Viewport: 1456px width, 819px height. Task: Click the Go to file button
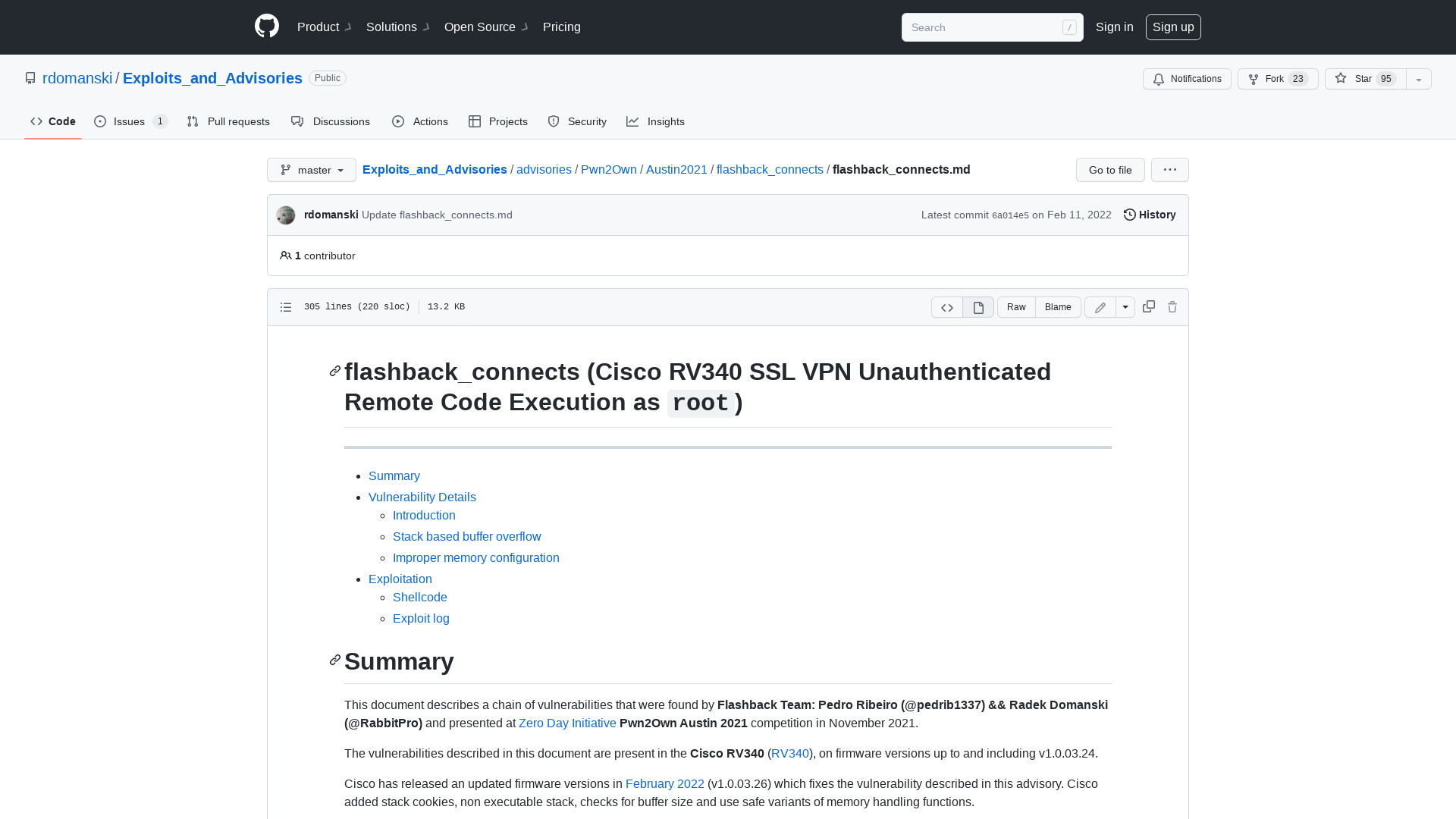tap(1110, 170)
